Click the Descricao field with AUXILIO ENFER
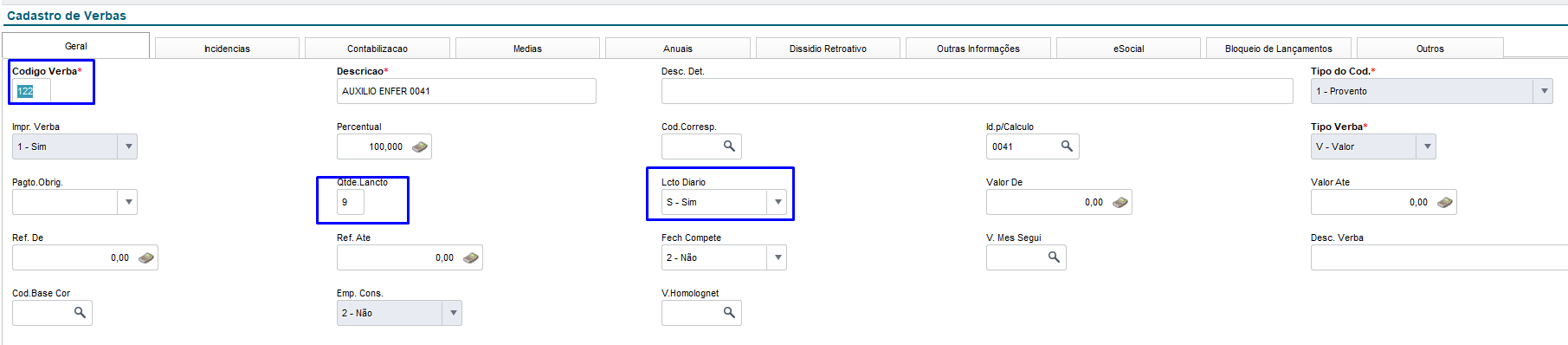 [x=466, y=91]
